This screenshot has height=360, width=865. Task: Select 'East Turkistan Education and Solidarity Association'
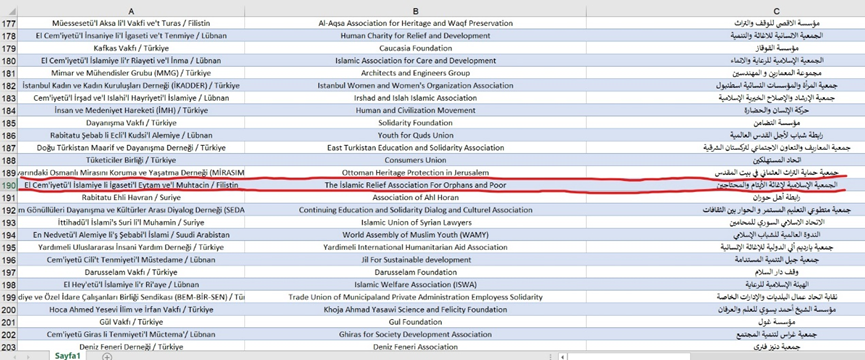(x=415, y=148)
